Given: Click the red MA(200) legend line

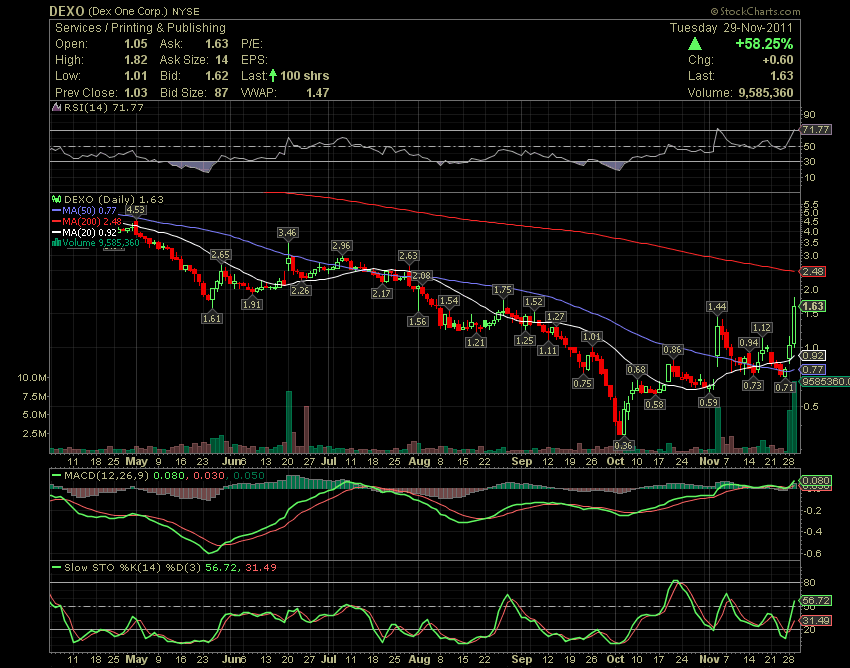Looking at the screenshot, I should point(56,222).
